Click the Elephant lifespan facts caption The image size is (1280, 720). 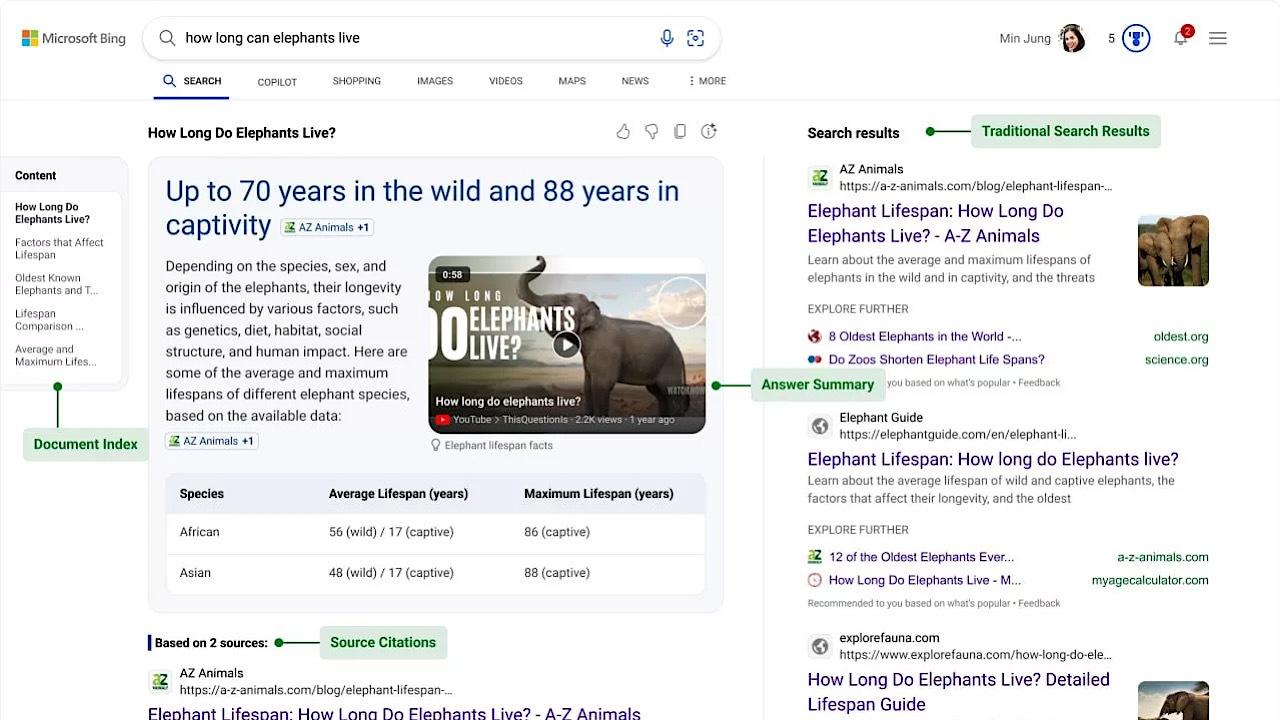pyautogui.click(x=498, y=446)
